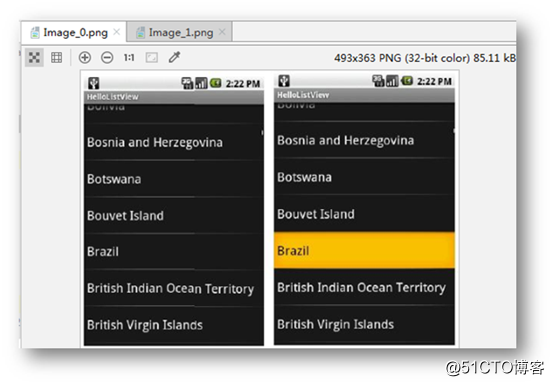Screen dimensions: 554x386
Task: Click the USB icon in left status bar
Action: (x=94, y=83)
